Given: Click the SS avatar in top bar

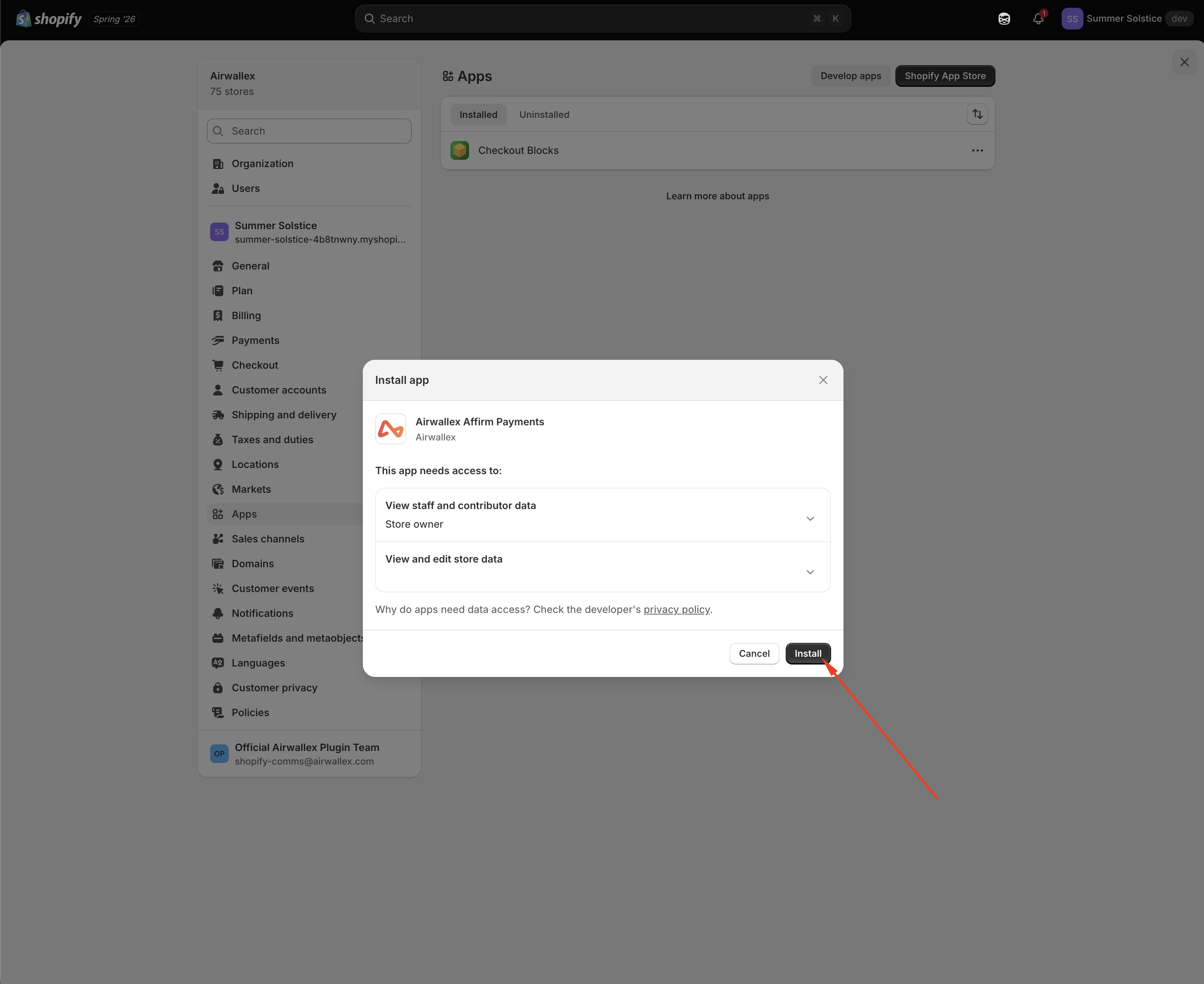Looking at the screenshot, I should pyautogui.click(x=1072, y=19).
